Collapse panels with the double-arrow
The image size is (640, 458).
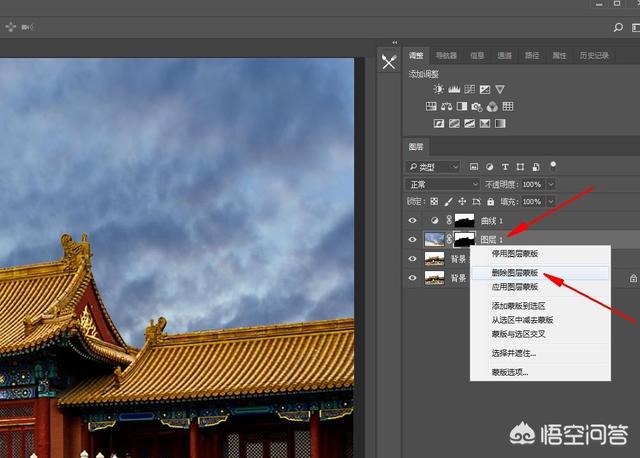coord(395,42)
